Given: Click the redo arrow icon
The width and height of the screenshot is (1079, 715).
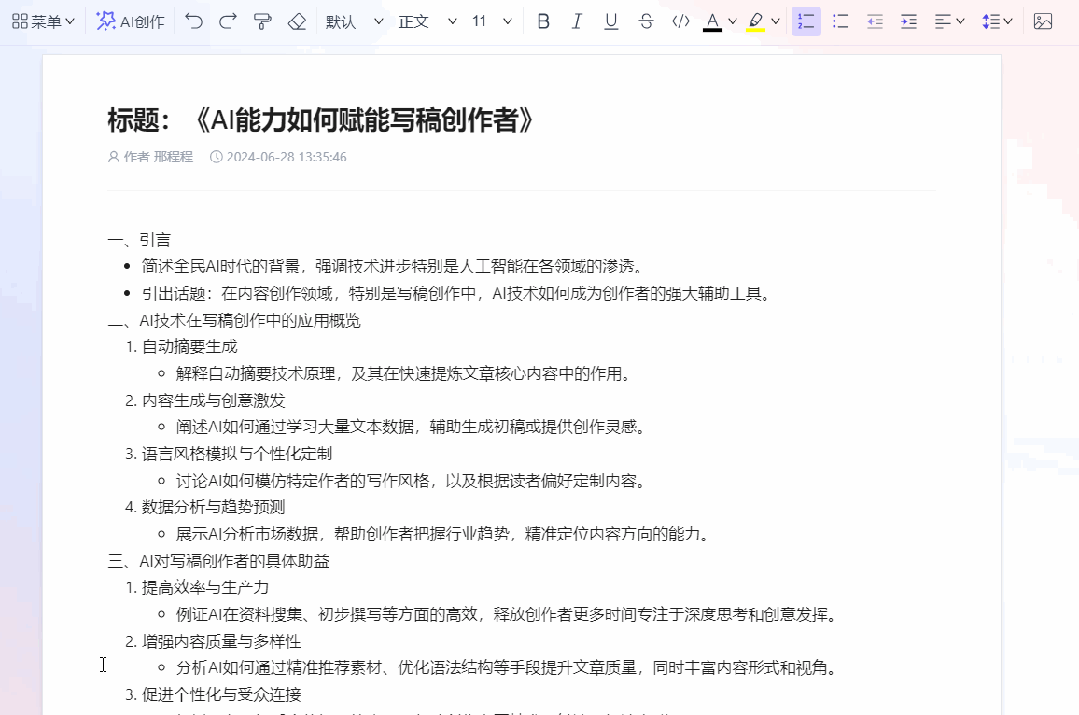Looking at the screenshot, I should point(228,21).
